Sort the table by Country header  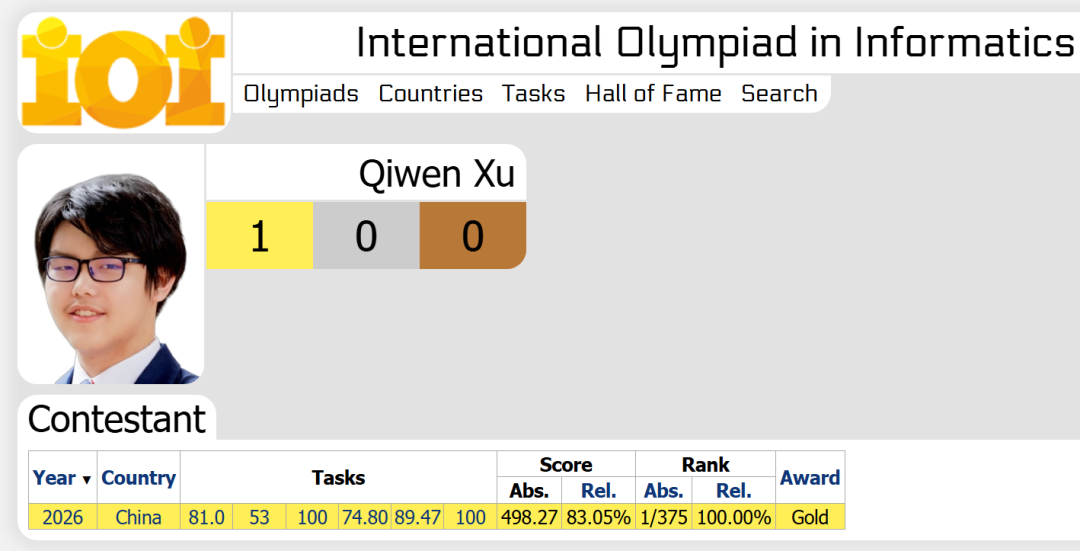tap(138, 477)
